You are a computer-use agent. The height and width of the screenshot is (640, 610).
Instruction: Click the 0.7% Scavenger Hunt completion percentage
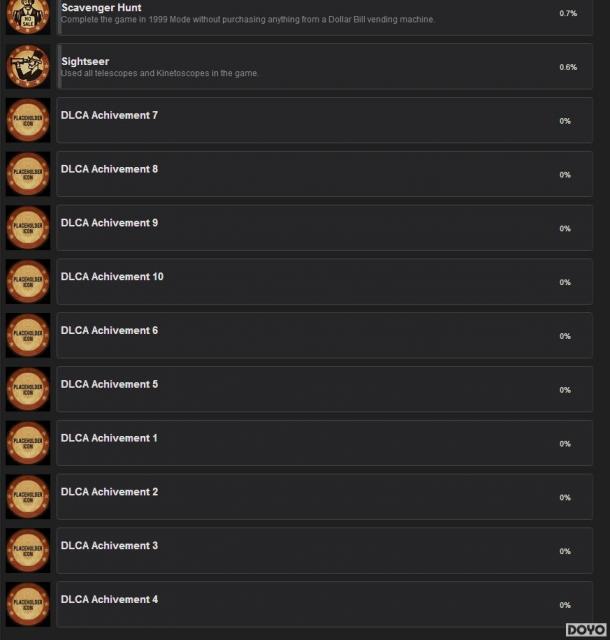(x=568, y=13)
